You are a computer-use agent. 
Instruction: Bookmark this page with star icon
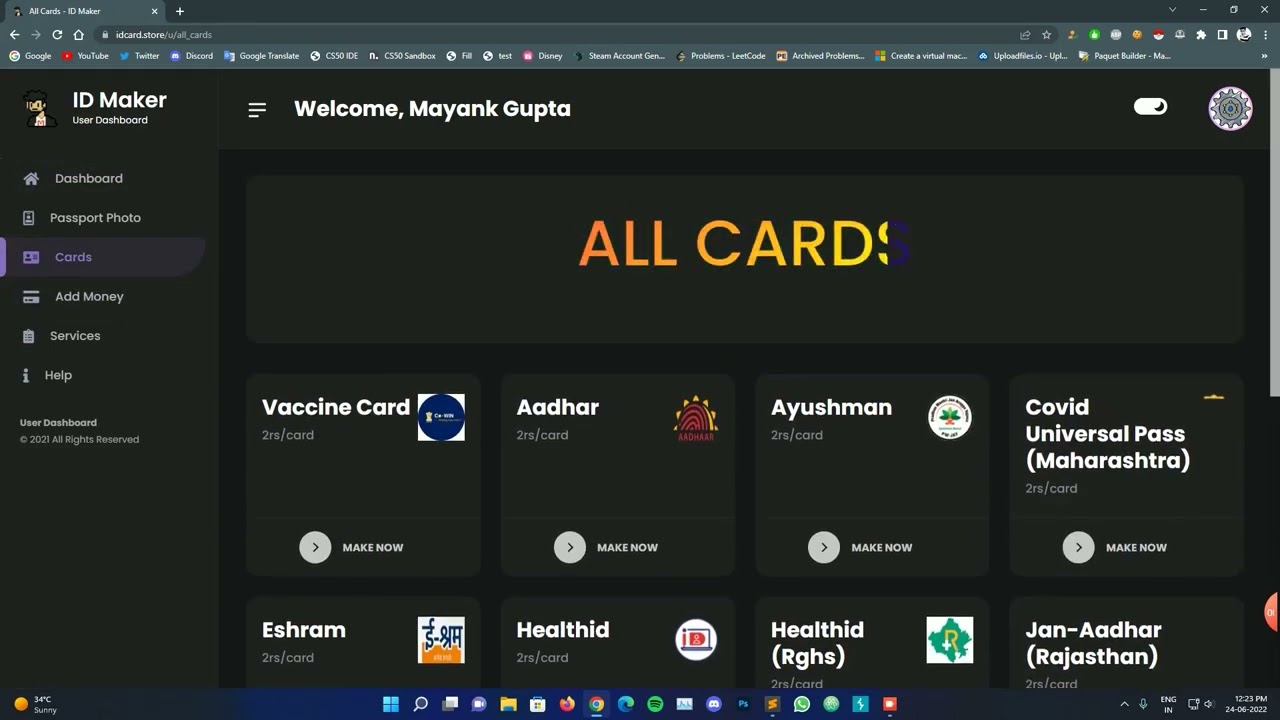[1047, 34]
